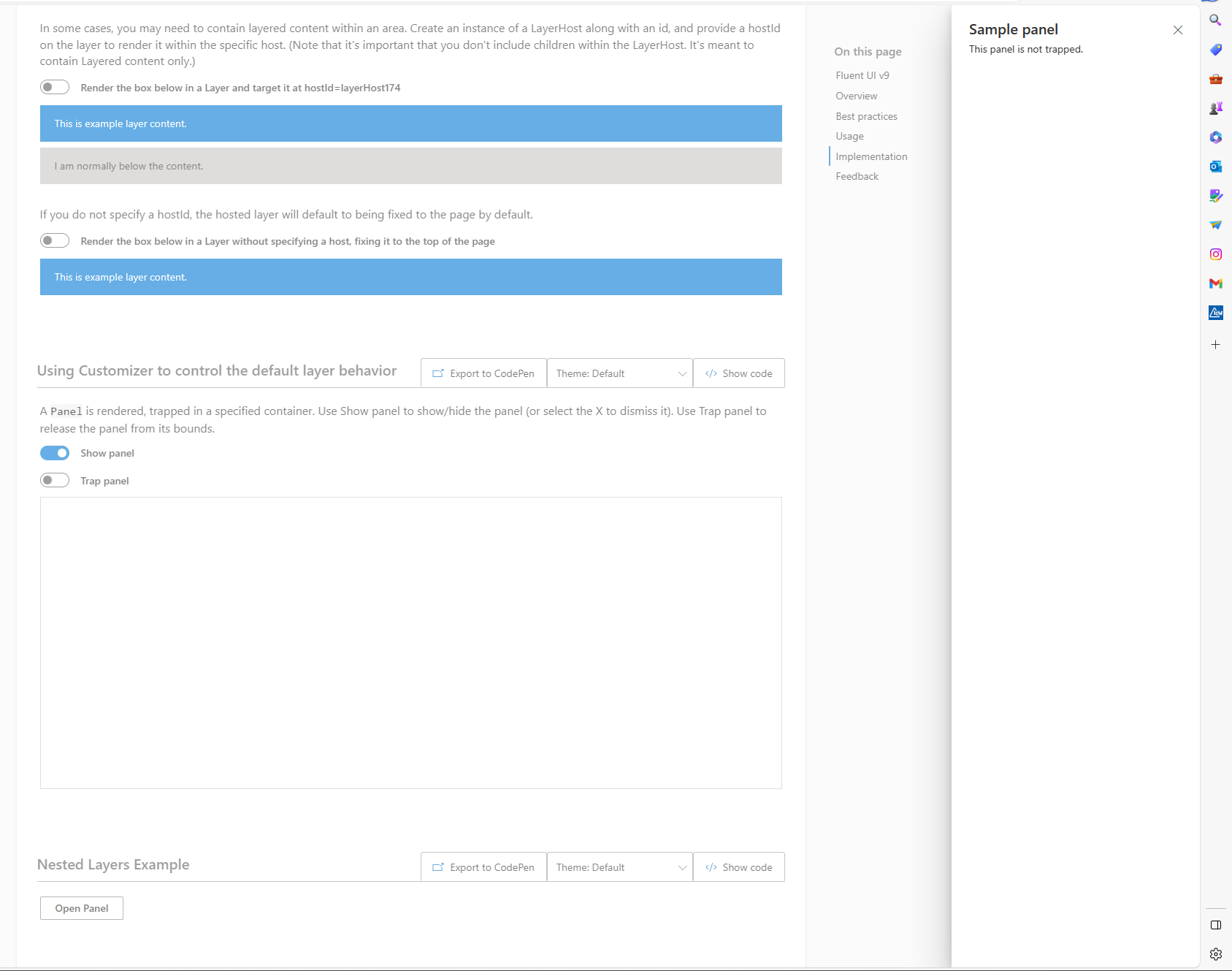Jump to Best practices section
Viewport: 1232px width, 971px height.
[x=866, y=115]
